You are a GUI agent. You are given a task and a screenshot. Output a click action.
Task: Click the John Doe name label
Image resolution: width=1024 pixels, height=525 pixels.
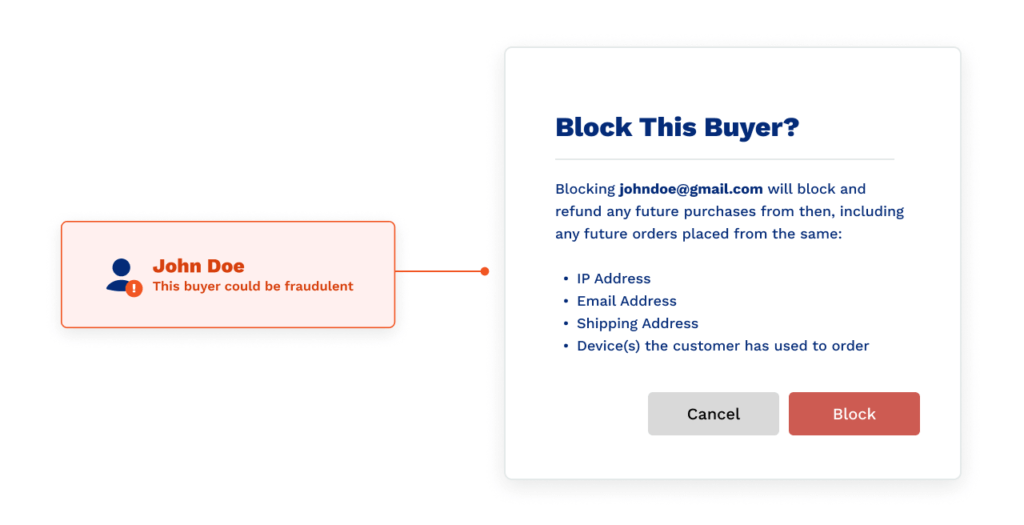[198, 266]
